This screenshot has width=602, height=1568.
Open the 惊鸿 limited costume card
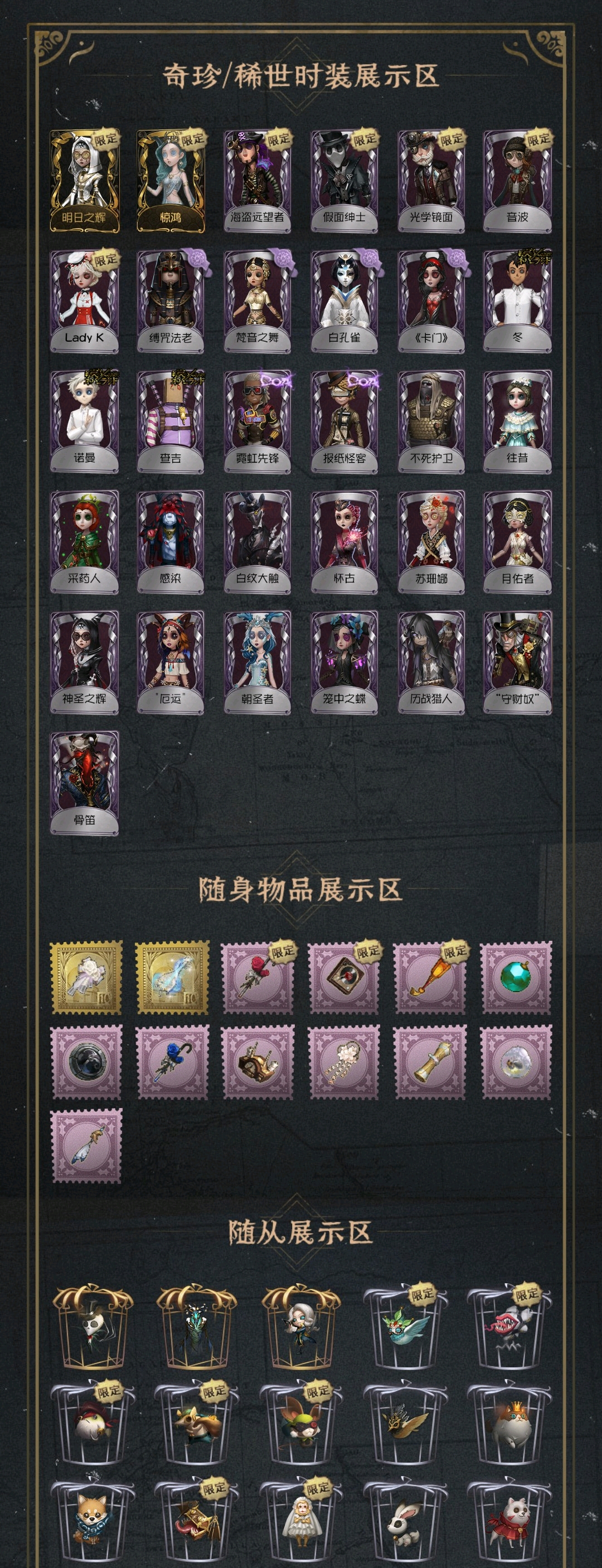coord(171,181)
